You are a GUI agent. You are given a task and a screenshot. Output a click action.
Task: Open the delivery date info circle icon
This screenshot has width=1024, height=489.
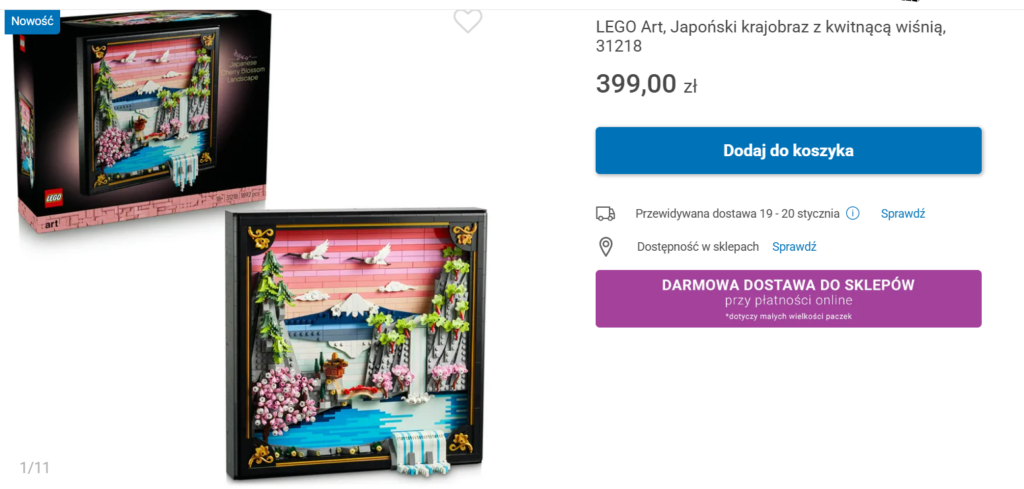click(852, 213)
